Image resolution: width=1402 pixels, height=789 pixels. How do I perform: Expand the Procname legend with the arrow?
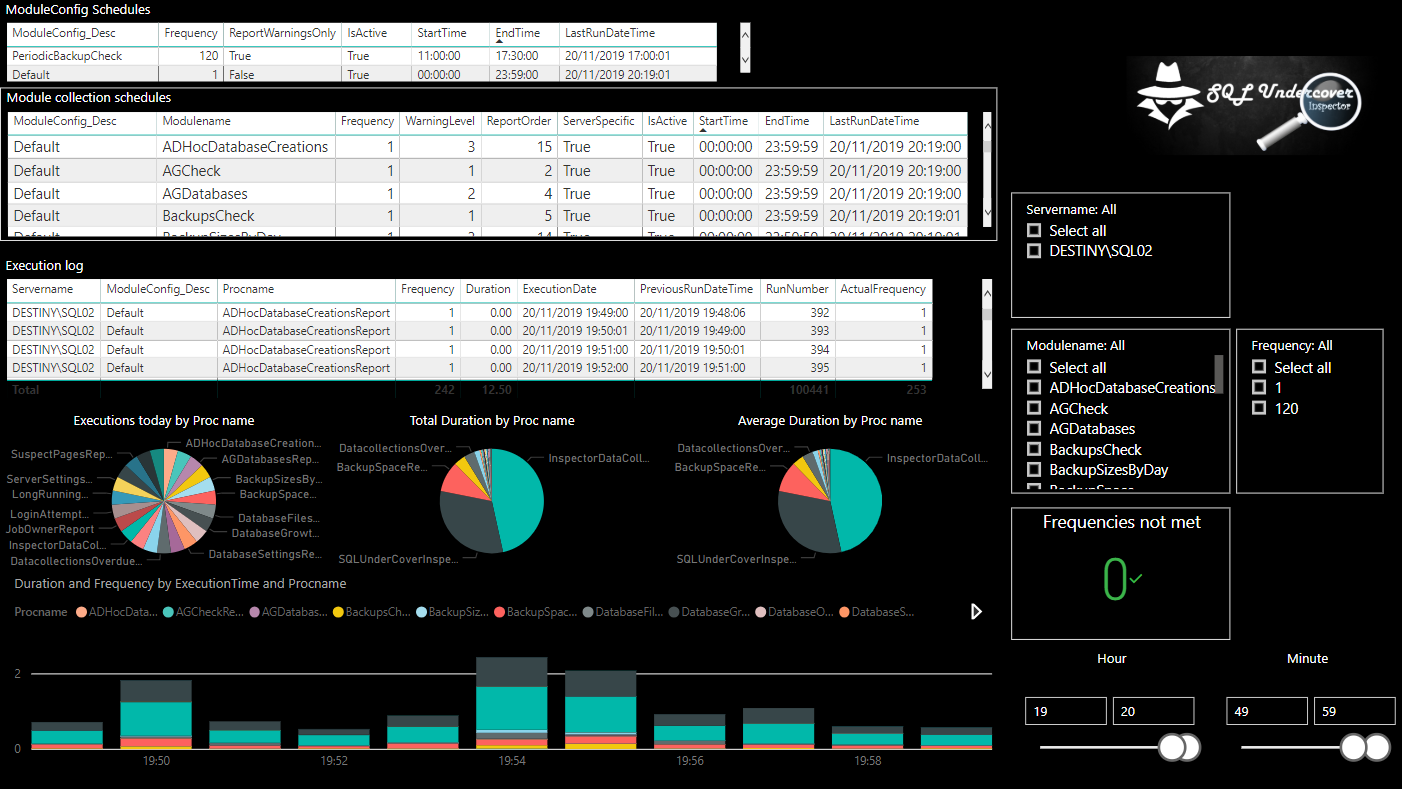[x=975, y=611]
